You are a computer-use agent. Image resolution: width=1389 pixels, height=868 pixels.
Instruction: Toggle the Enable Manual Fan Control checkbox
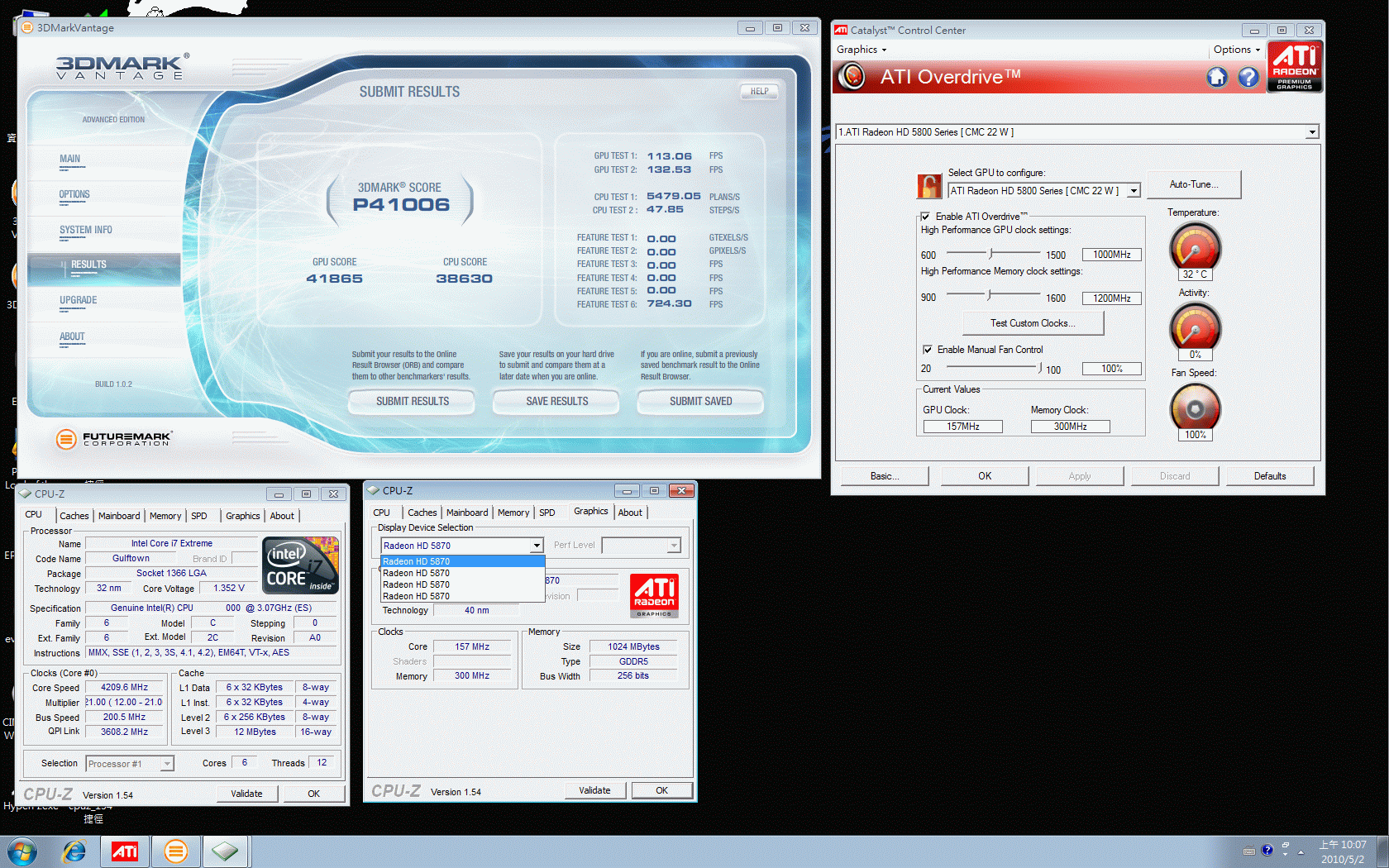[928, 350]
